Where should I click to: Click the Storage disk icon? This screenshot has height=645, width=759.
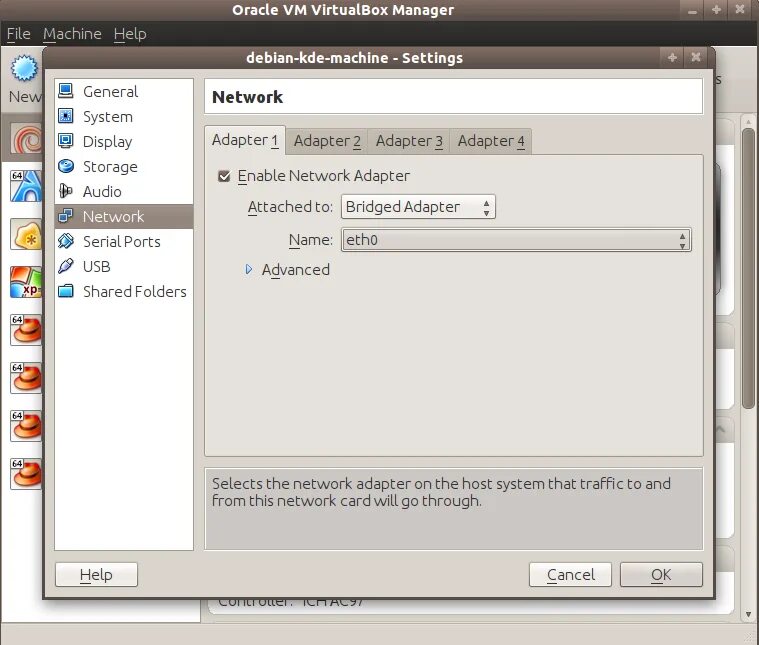click(x=66, y=166)
